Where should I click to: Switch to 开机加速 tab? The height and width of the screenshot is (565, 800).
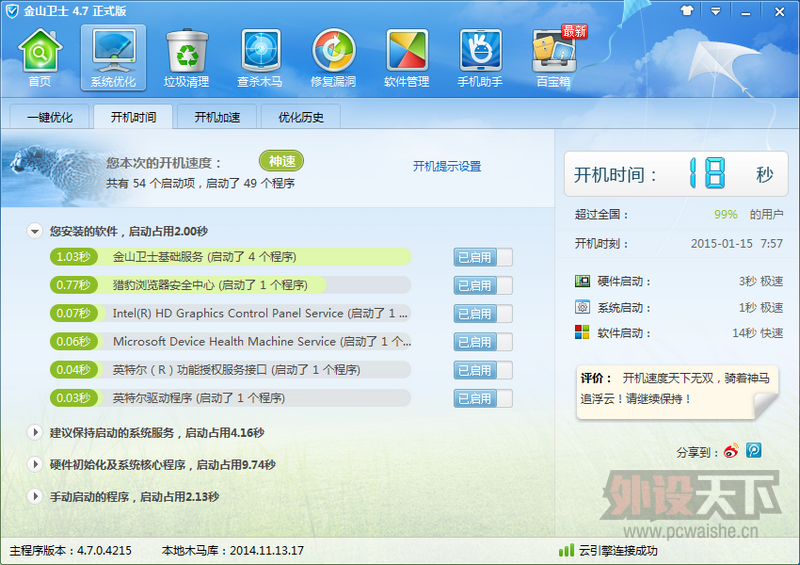pyautogui.click(x=217, y=117)
